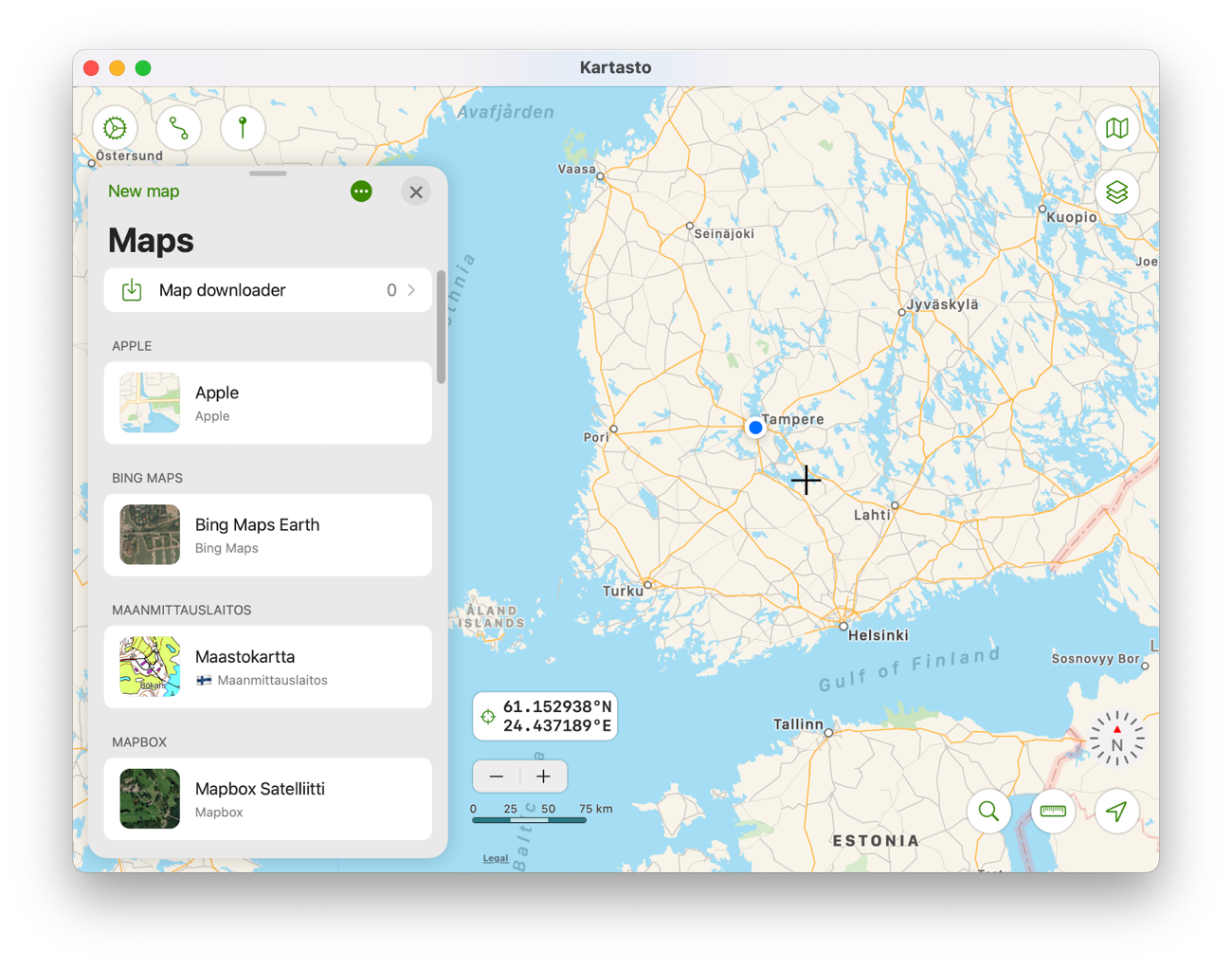Select the ruler measure tool
Image resolution: width=1232 pixels, height=969 pixels.
point(1053,812)
